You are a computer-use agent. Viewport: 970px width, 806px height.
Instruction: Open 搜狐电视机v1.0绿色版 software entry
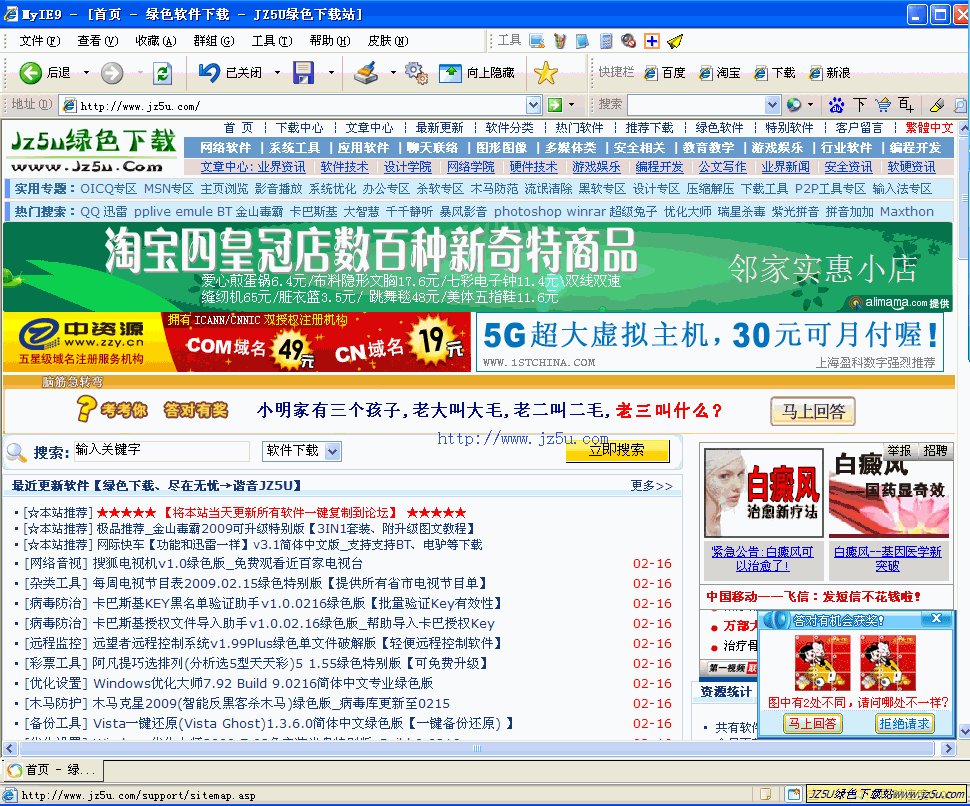(227, 564)
